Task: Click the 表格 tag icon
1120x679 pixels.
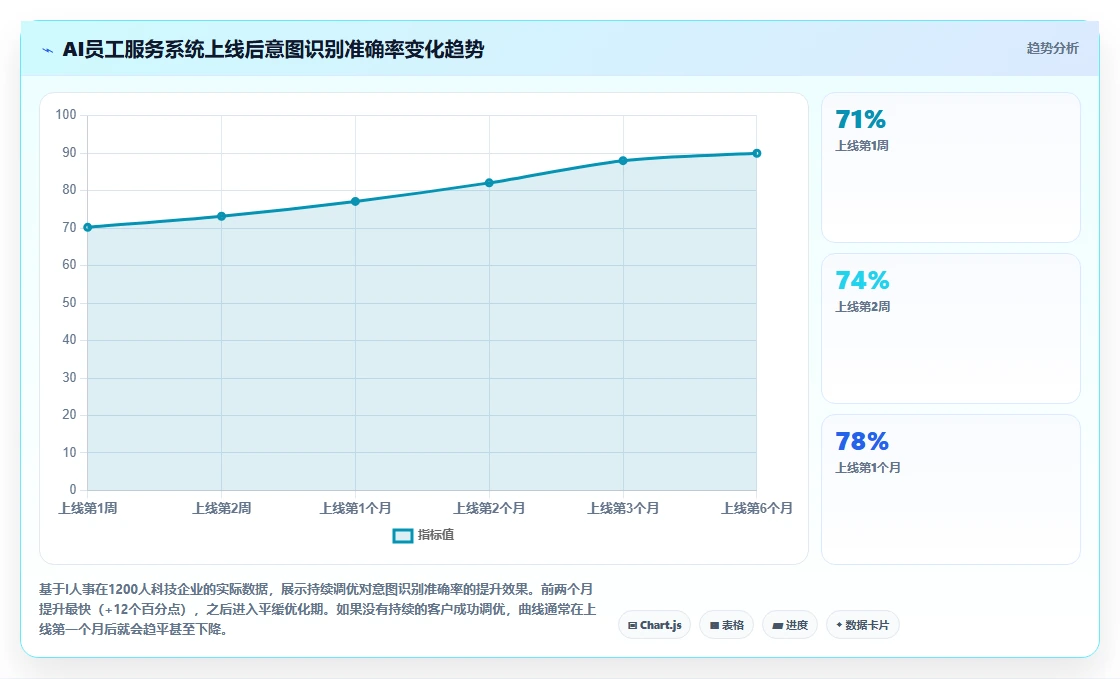Action: 714,625
